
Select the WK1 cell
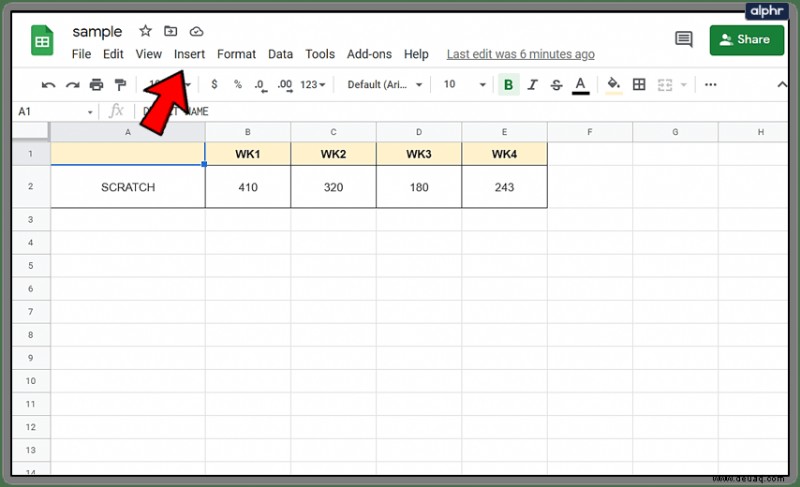[248, 154]
